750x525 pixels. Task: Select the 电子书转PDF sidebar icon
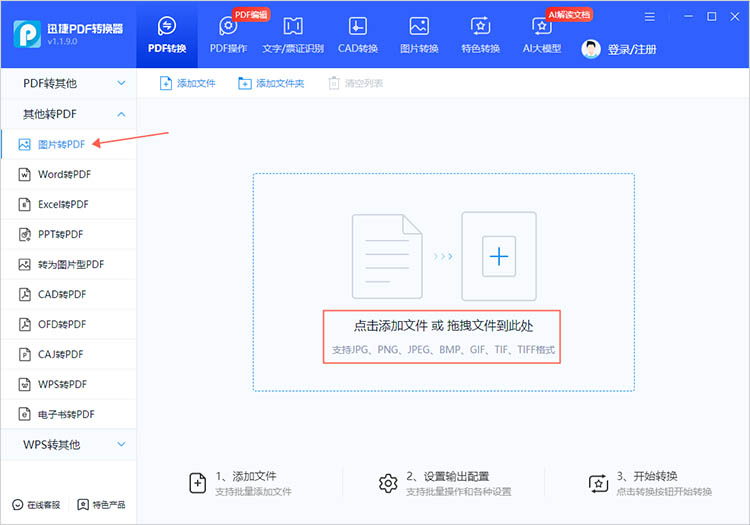tap(24, 414)
